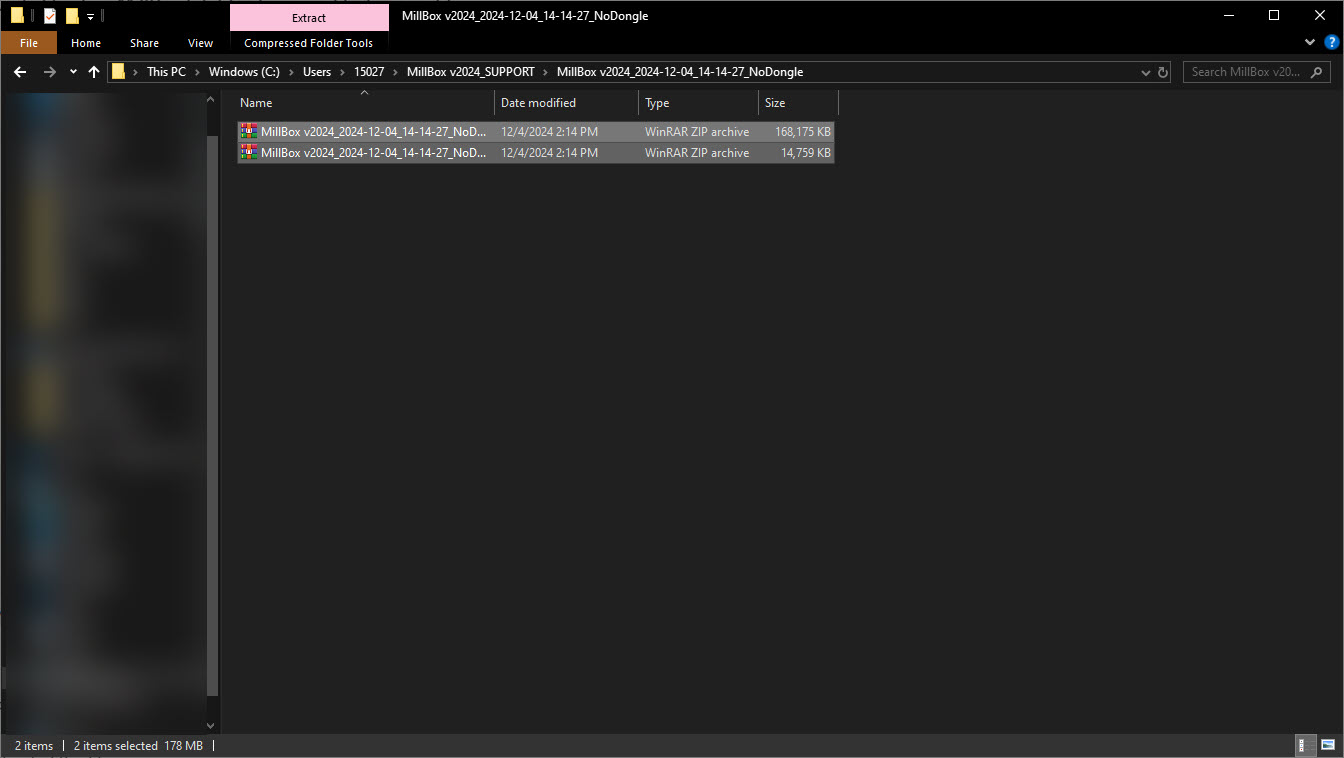Expand the chevron after 15027
The height and width of the screenshot is (758, 1344).
pyautogui.click(x=395, y=72)
